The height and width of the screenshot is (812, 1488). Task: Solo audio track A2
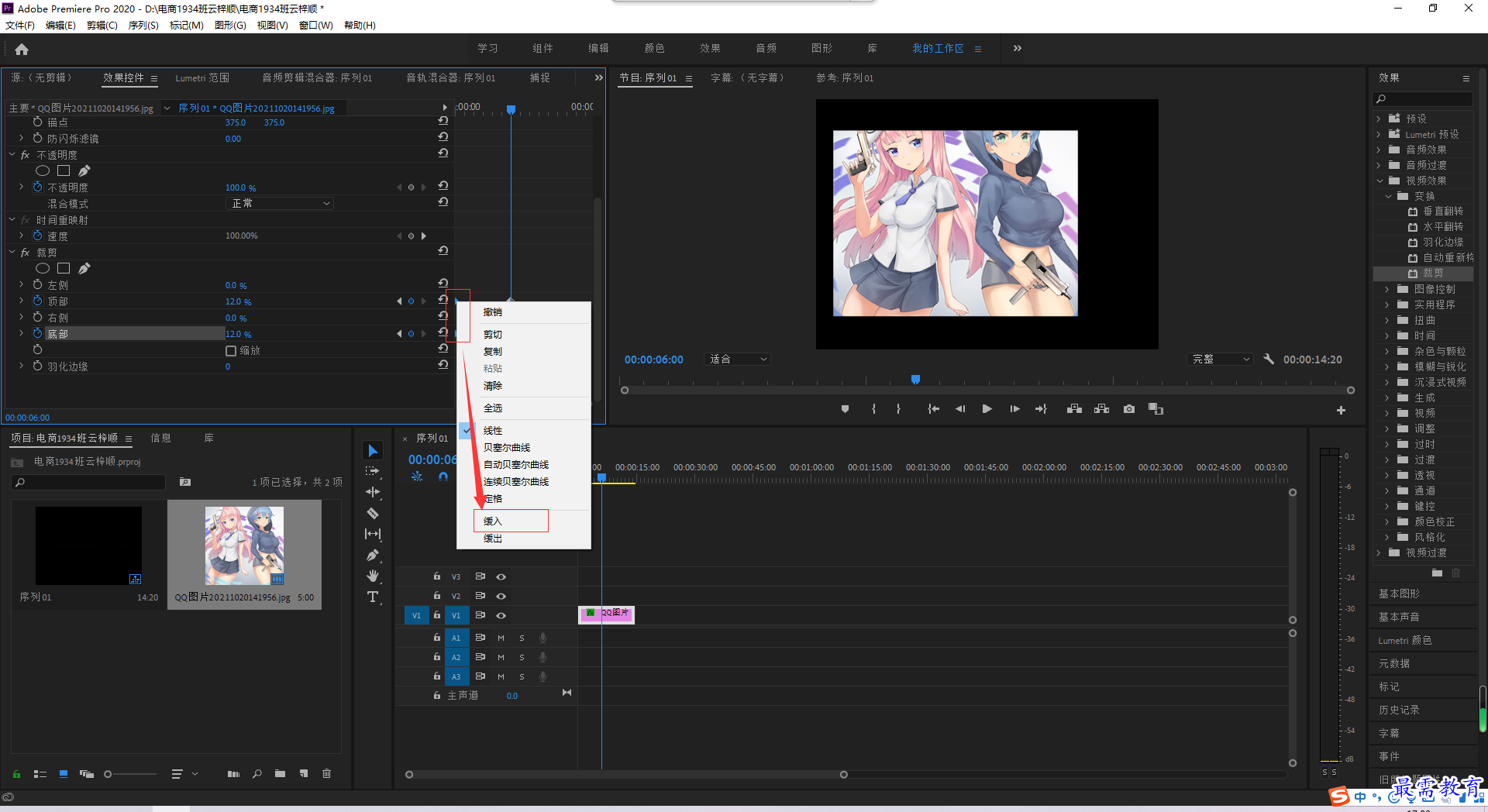pos(522,657)
